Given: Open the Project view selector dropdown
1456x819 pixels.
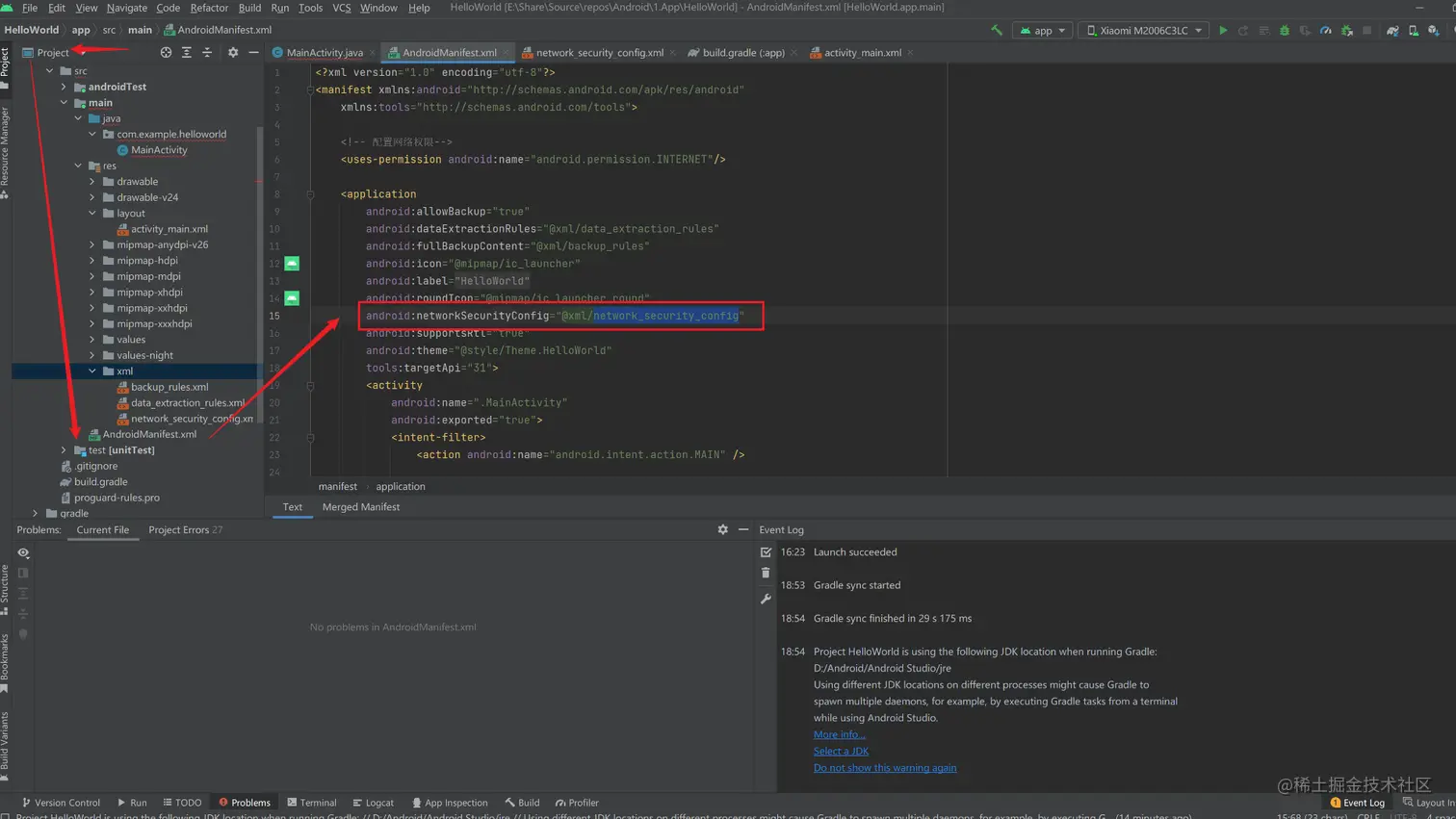Looking at the screenshot, I should point(53,52).
